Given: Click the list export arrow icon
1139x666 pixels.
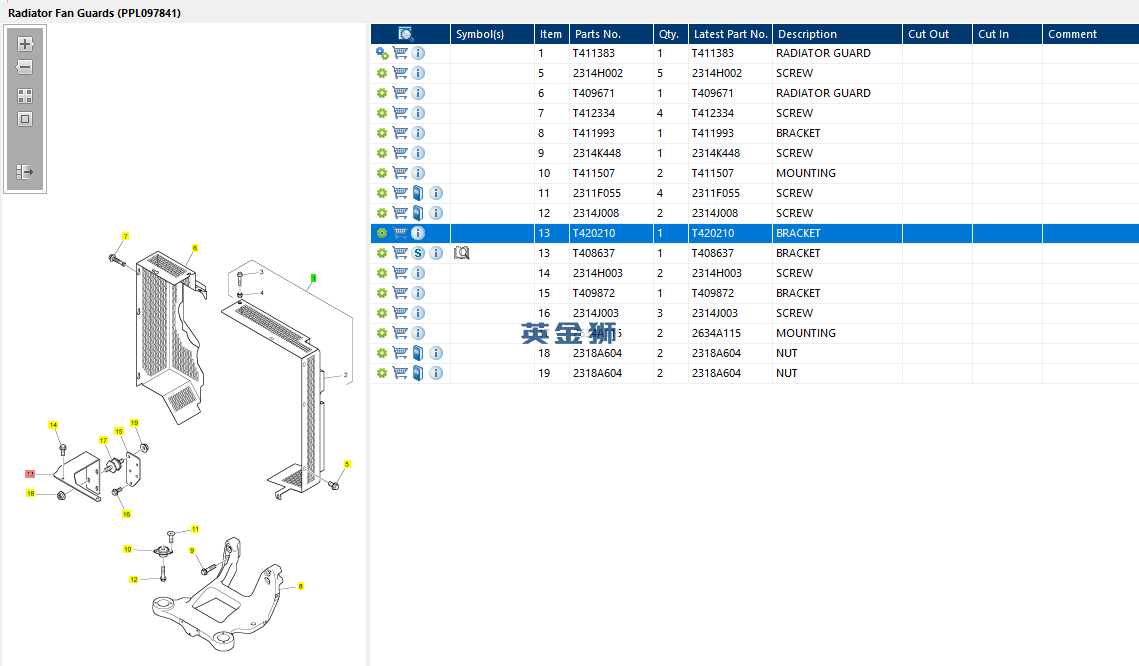Looking at the screenshot, I should point(25,172).
